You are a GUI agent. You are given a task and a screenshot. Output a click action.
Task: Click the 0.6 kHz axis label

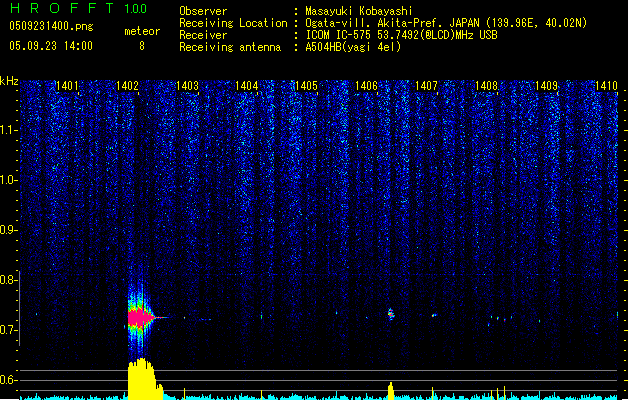pyautogui.click(x=8, y=380)
